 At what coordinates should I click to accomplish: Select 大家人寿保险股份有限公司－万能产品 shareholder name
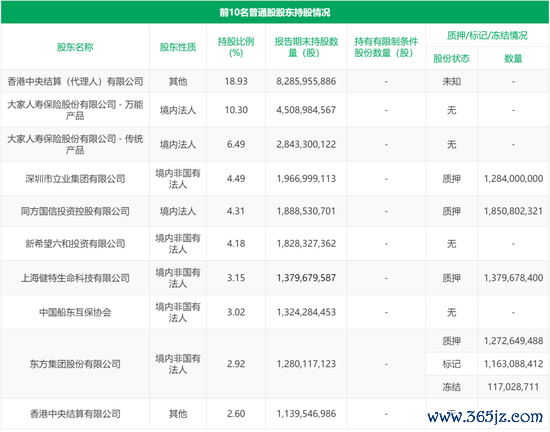[x=75, y=110]
